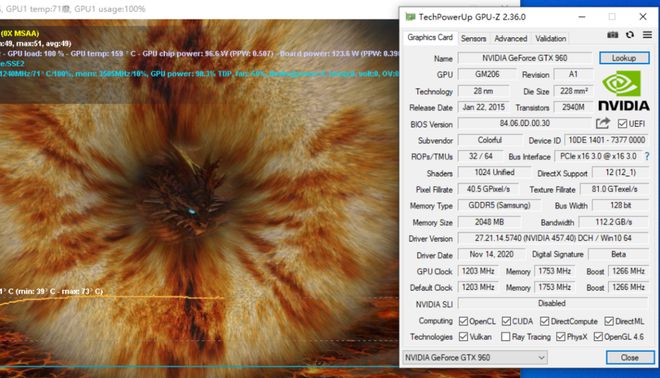Click the Memory field in Default Clock row
Screen dimensions: 660x378
(x=555, y=287)
